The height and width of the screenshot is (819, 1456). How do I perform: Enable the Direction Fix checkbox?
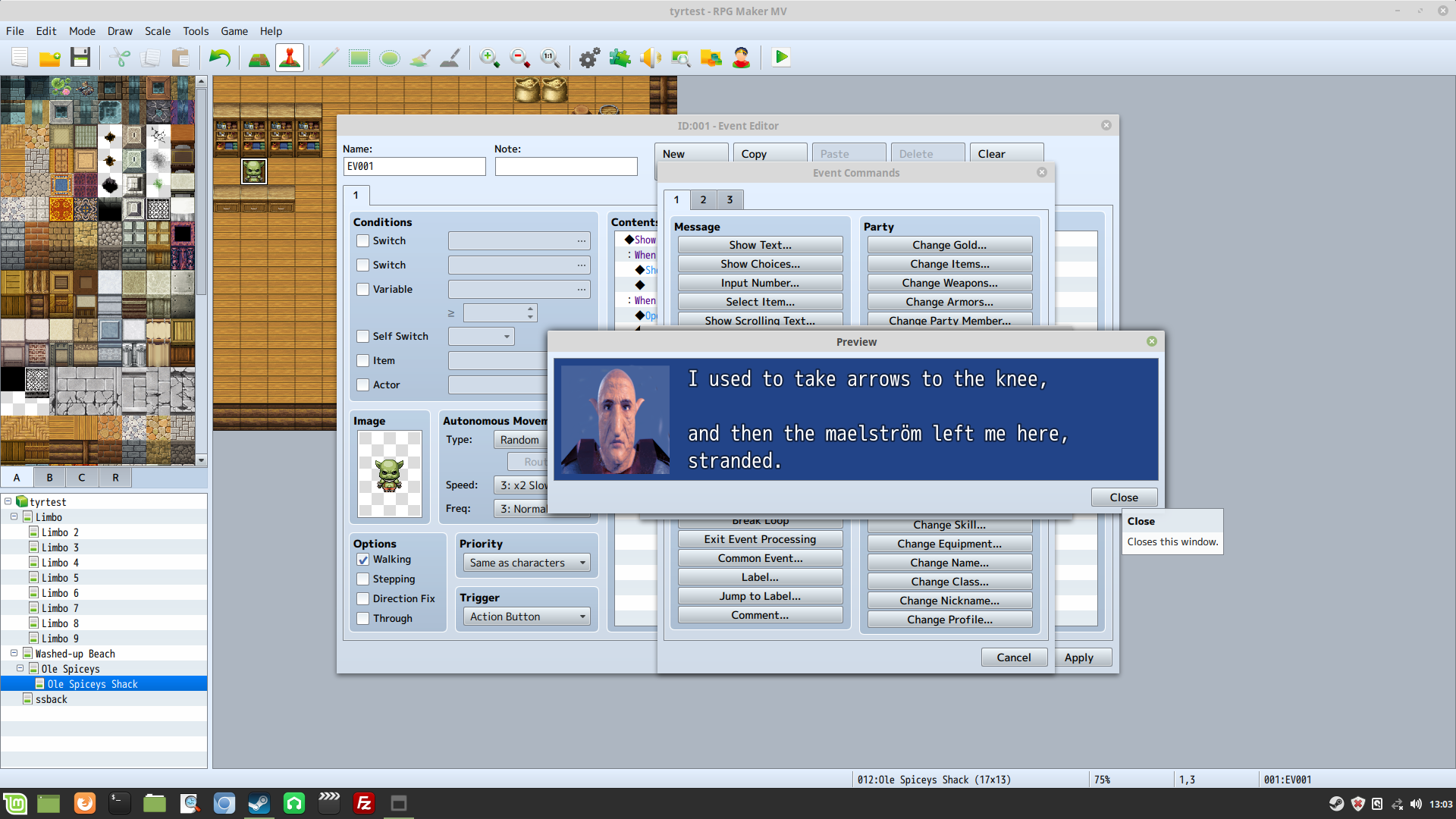[x=363, y=599]
